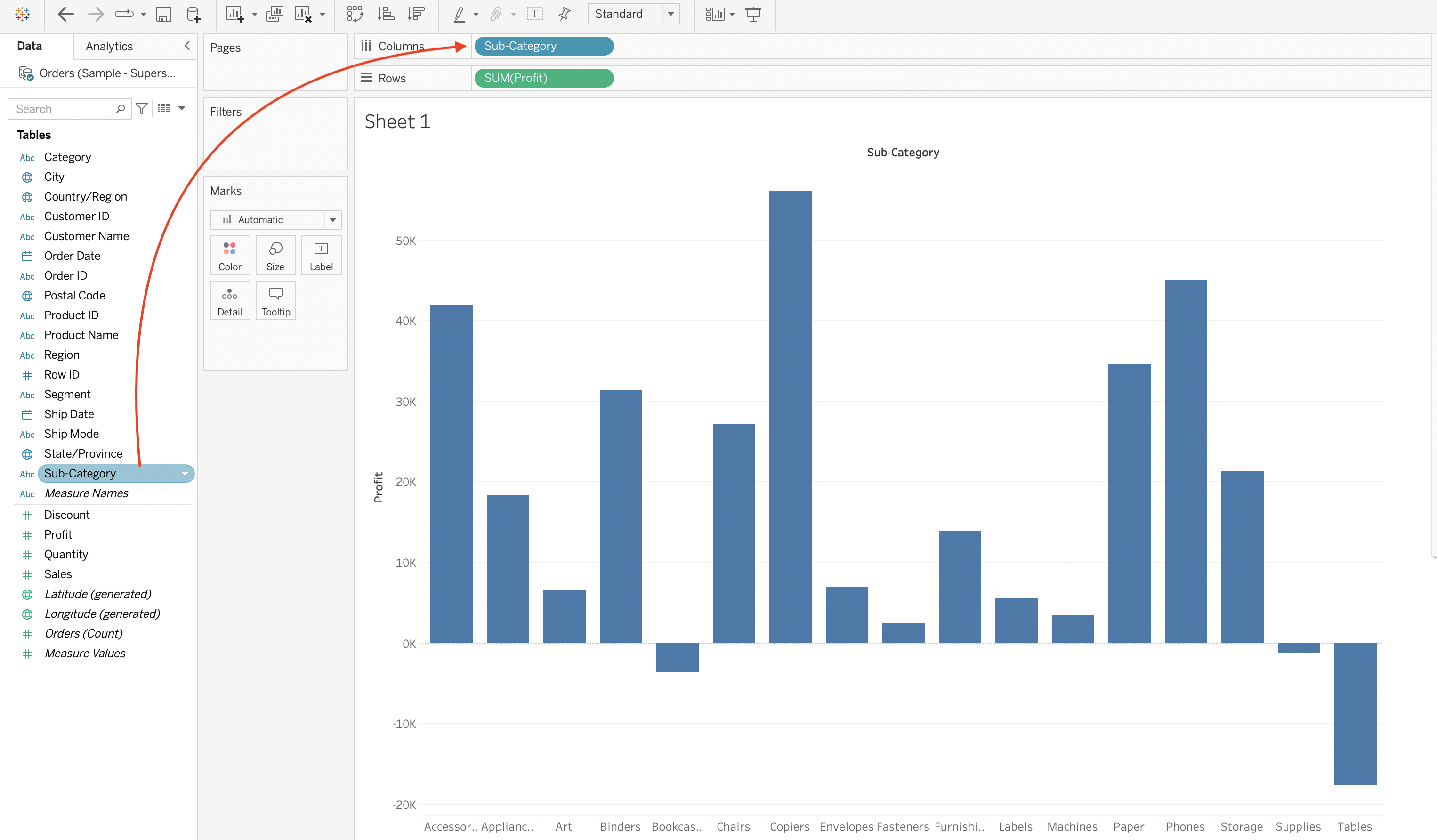Click the SUM(Profit) pill on Rows
This screenshot has width=1437, height=840.
tap(543, 78)
